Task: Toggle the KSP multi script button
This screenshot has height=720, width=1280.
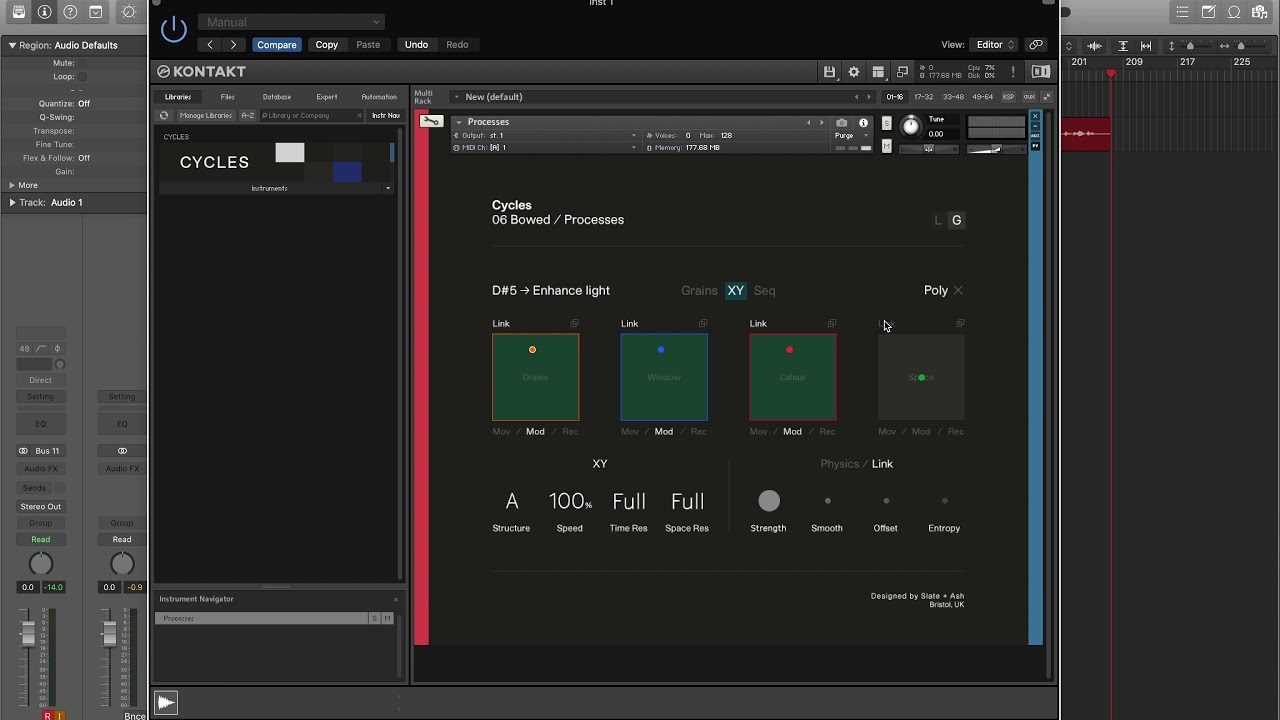Action: [1008, 97]
